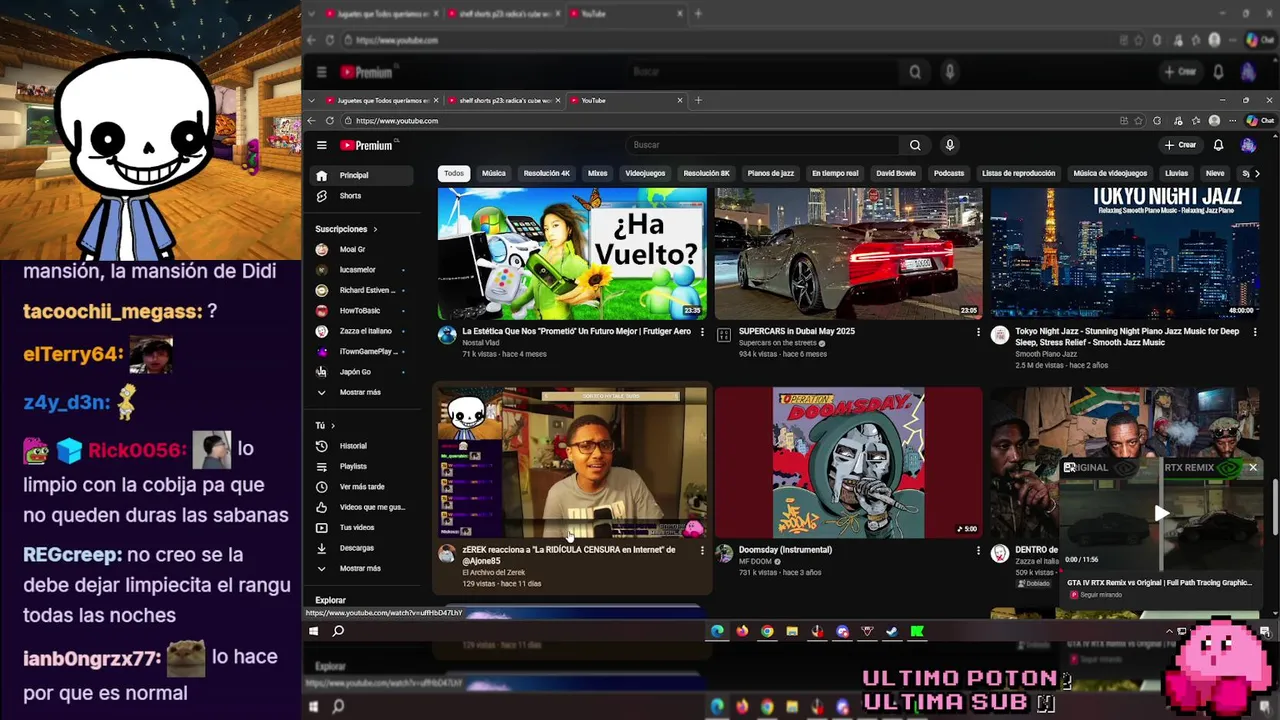The image size is (1280, 720).
Task: Open Nostal Vlad channel link
Action: pyautogui.click(x=481, y=343)
